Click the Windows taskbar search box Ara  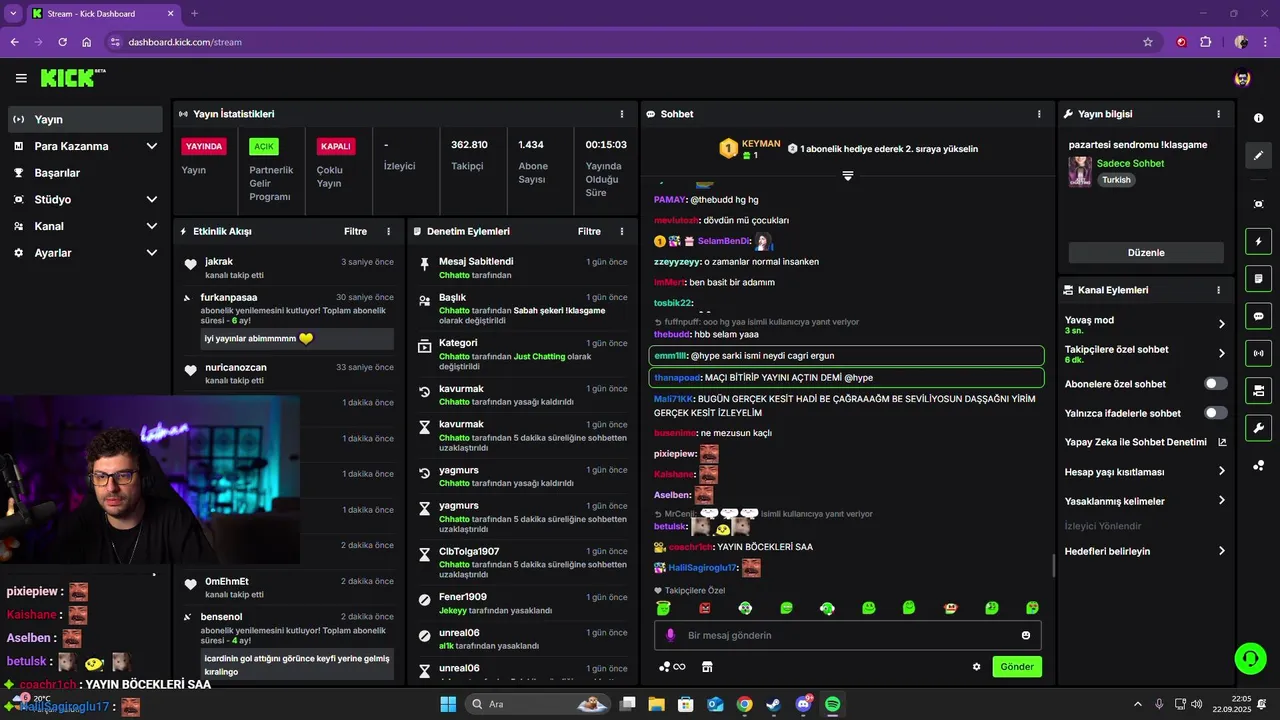pos(540,704)
